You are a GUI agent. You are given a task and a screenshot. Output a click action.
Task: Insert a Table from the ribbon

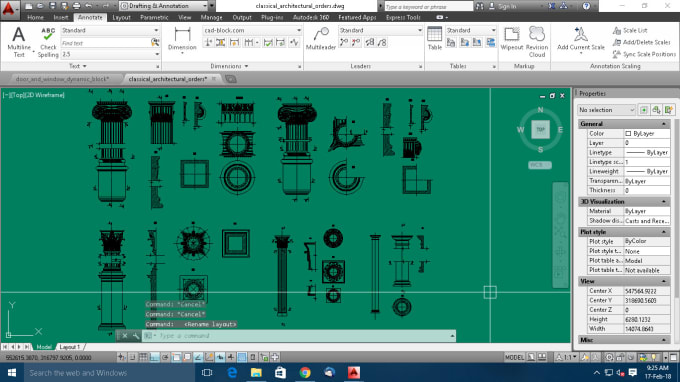pos(435,39)
